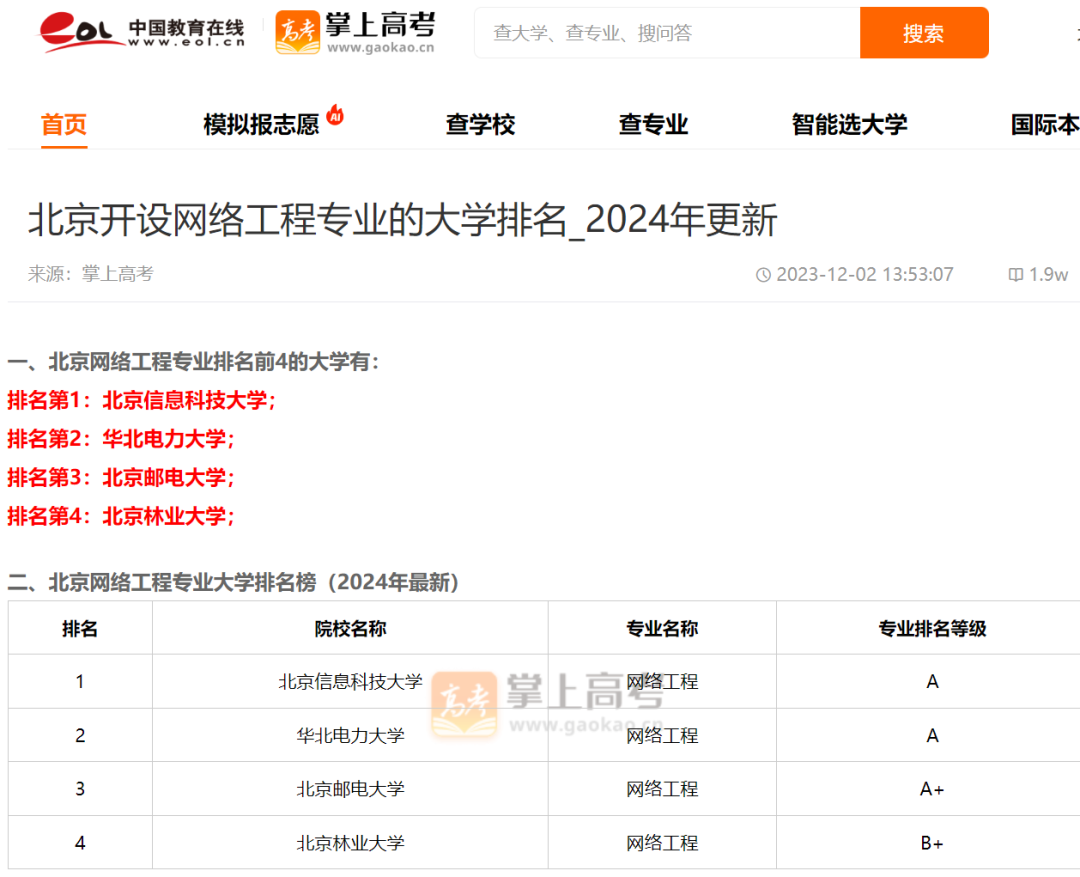
Task: Go to 查学校 navigation item
Action: 480,125
